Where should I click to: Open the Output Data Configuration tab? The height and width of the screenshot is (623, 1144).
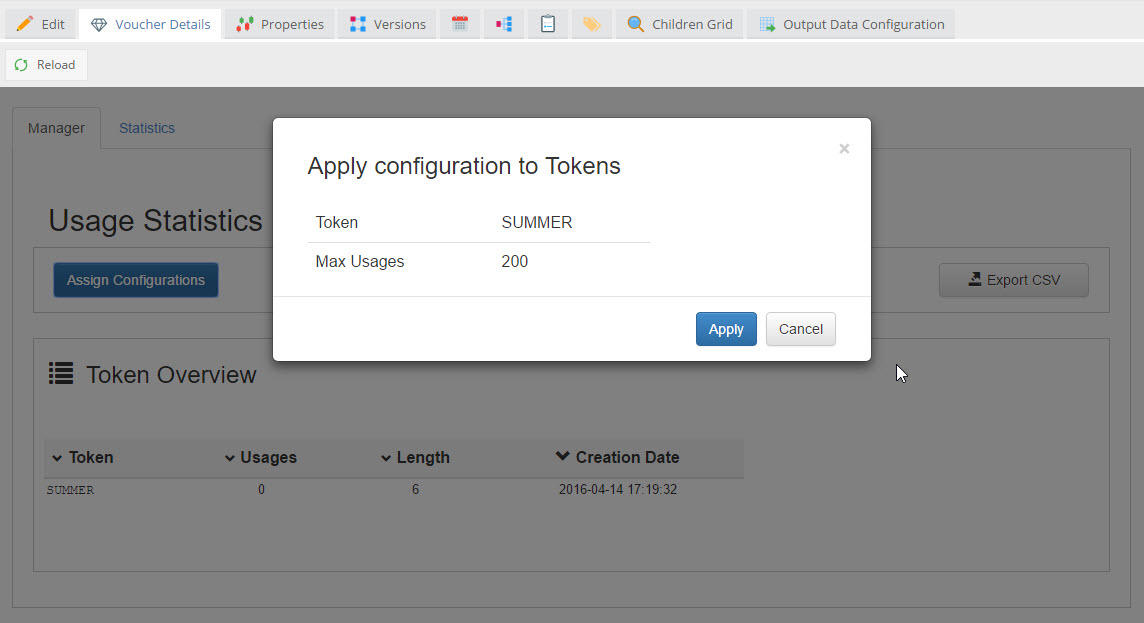pos(851,24)
